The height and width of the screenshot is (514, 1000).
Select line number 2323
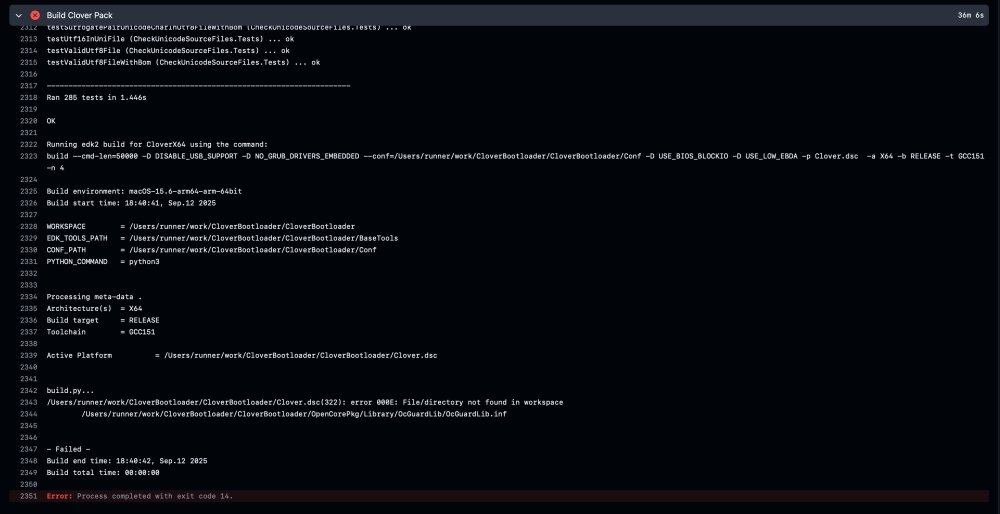[28, 156]
